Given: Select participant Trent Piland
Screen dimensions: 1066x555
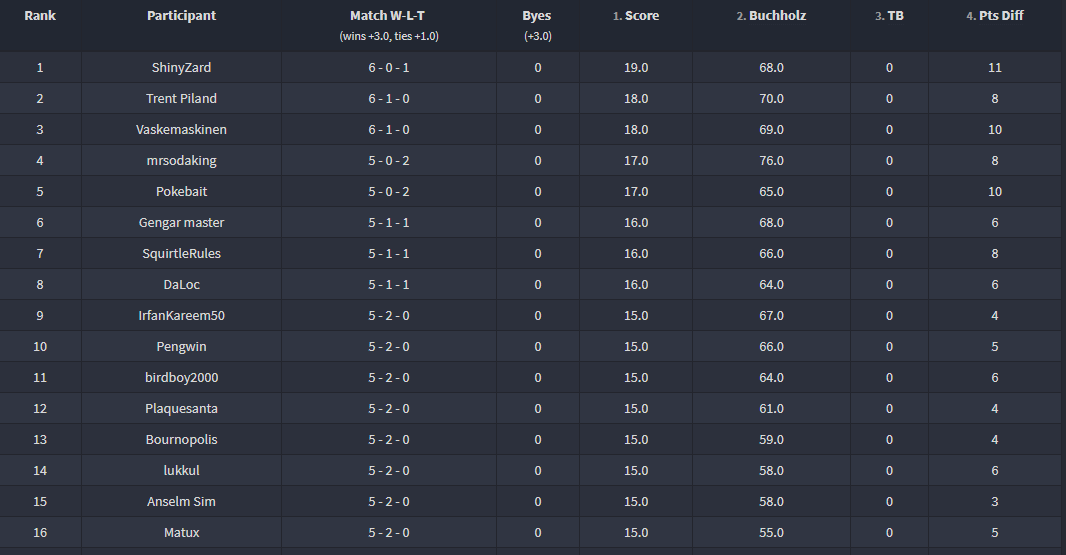Looking at the screenshot, I should [182, 99].
